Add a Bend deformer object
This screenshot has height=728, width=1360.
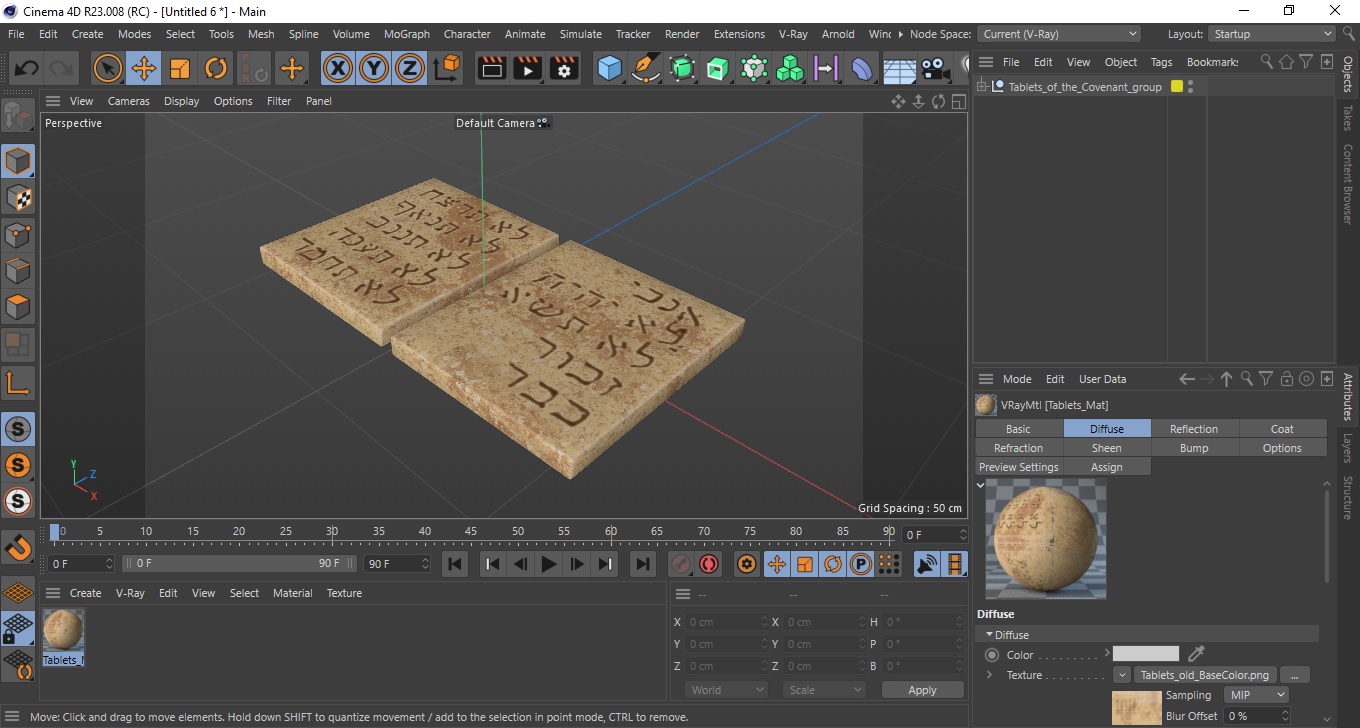click(862, 69)
